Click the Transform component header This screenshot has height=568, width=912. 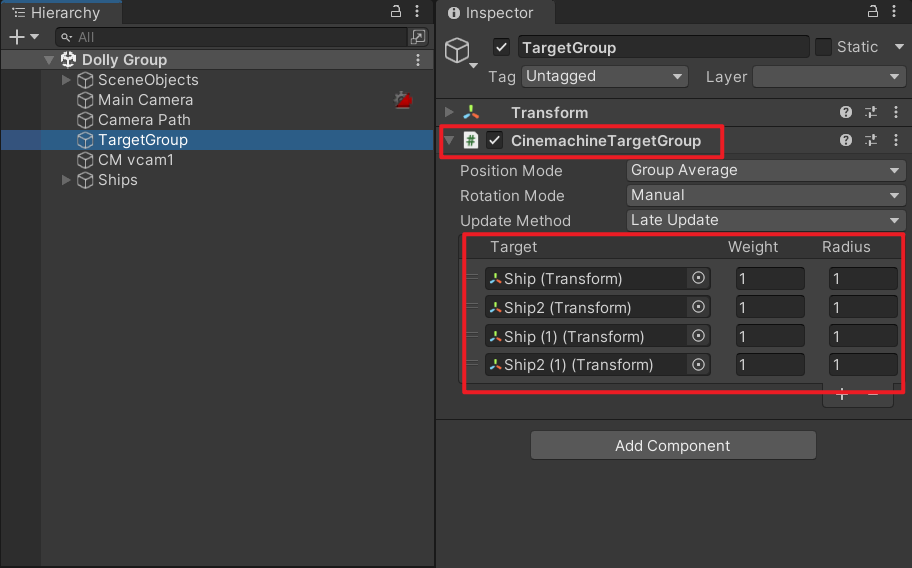click(x=673, y=112)
